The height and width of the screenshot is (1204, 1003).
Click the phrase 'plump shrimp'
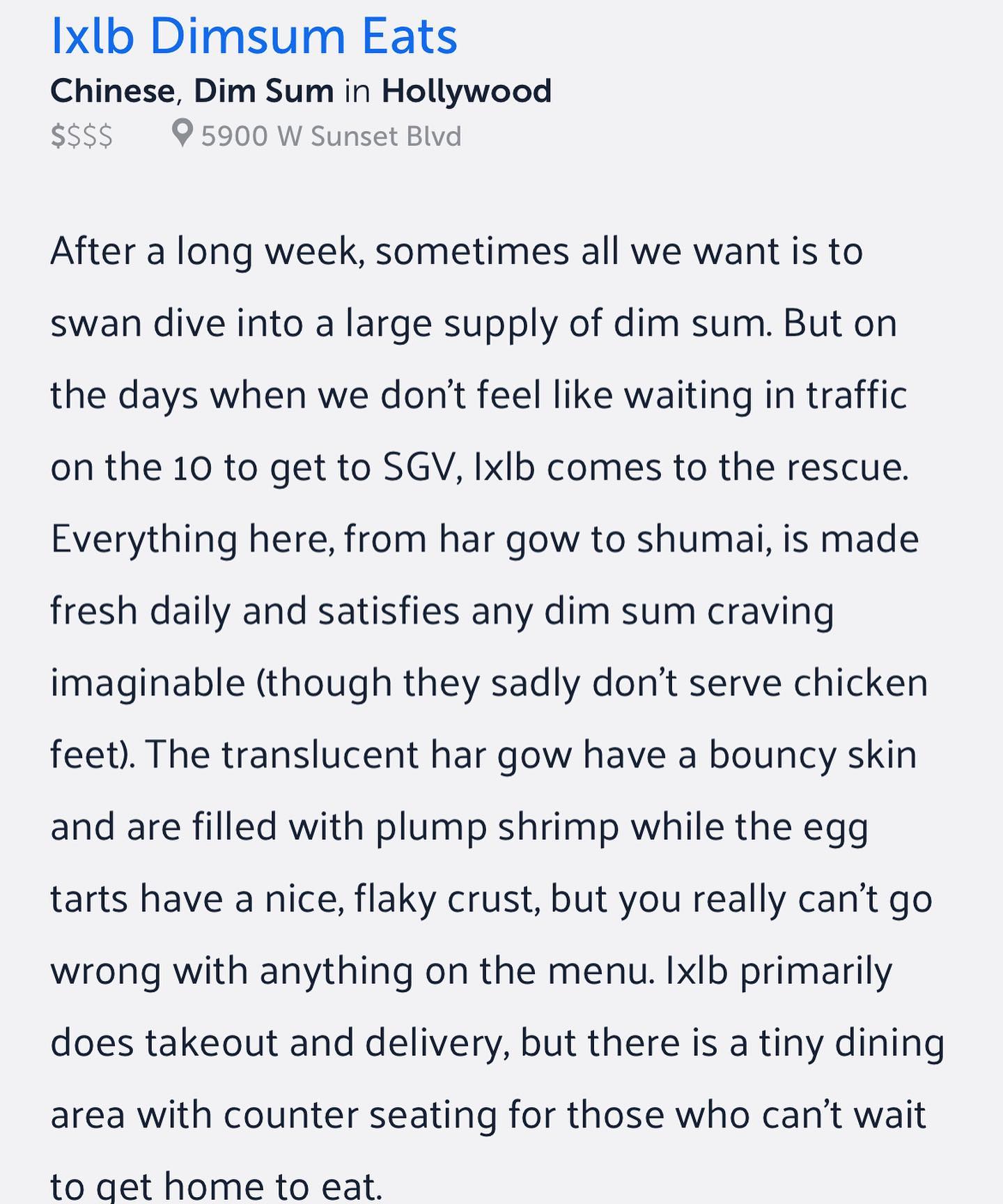(x=497, y=828)
